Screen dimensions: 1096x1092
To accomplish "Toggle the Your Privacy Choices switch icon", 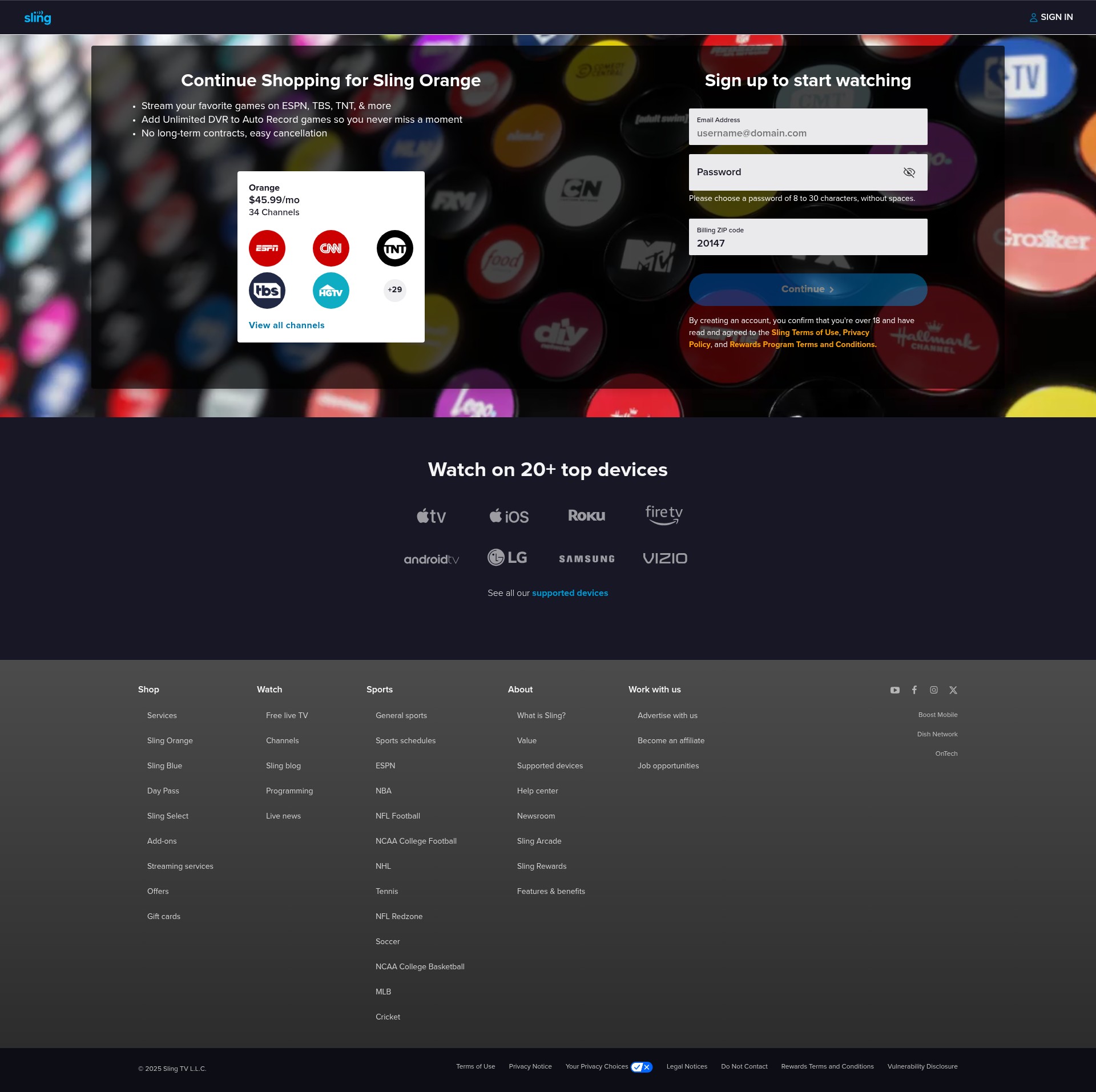I will point(642,1067).
